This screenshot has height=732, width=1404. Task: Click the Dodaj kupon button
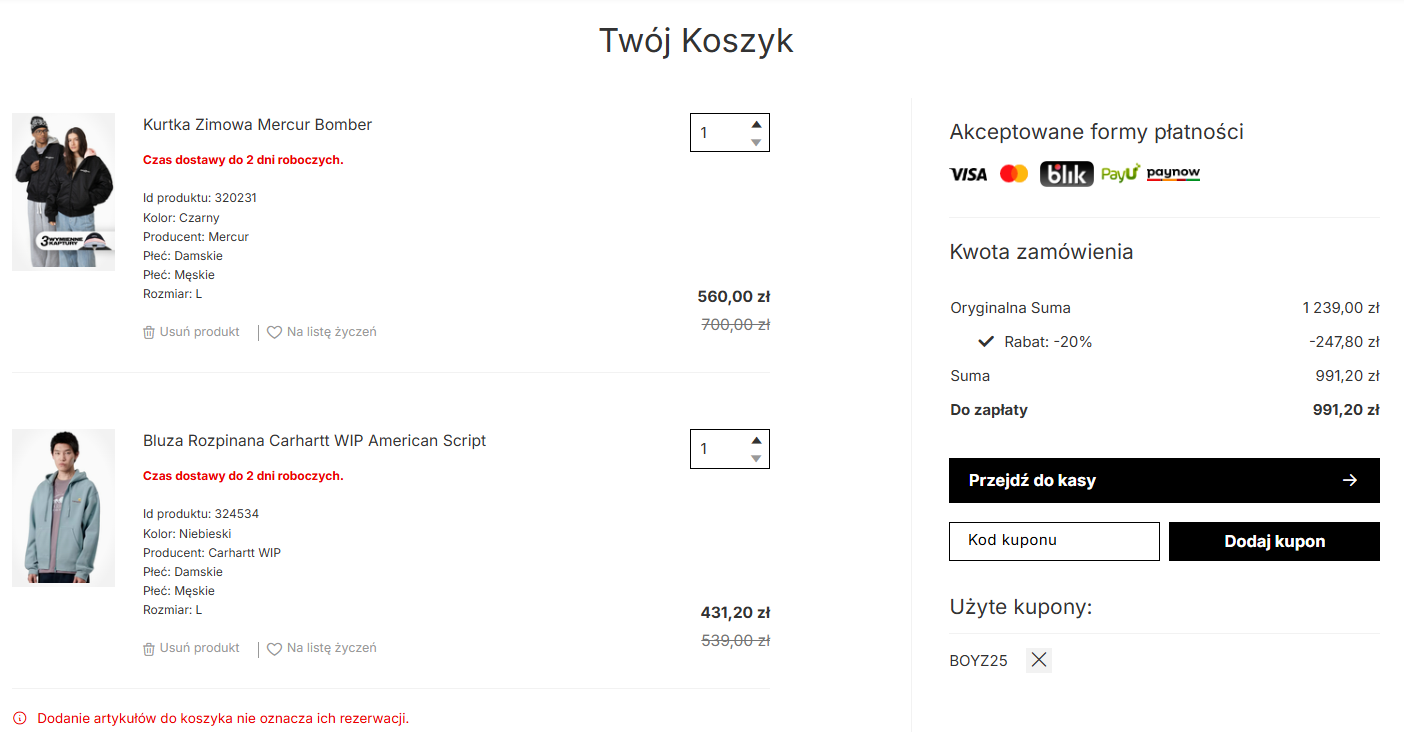[x=1274, y=541]
